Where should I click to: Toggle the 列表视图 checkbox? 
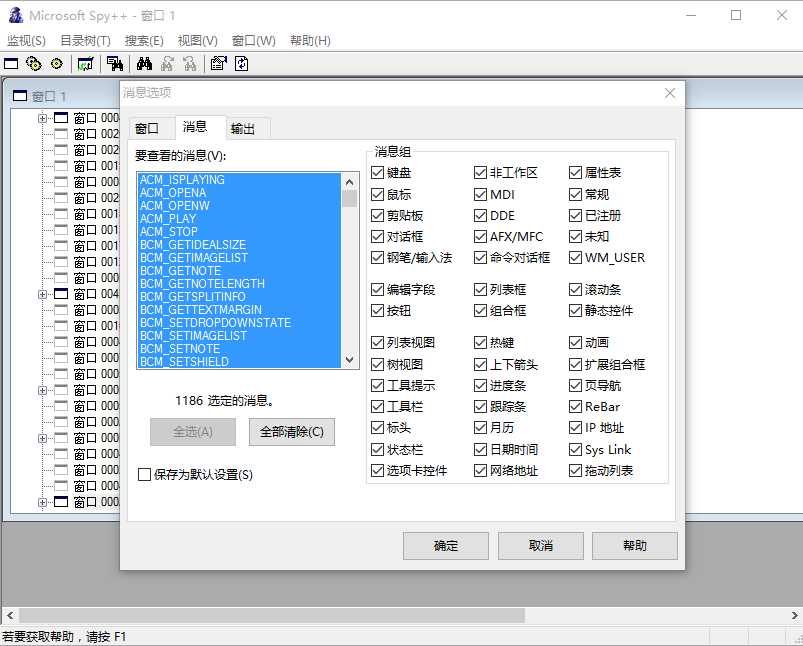point(377,342)
